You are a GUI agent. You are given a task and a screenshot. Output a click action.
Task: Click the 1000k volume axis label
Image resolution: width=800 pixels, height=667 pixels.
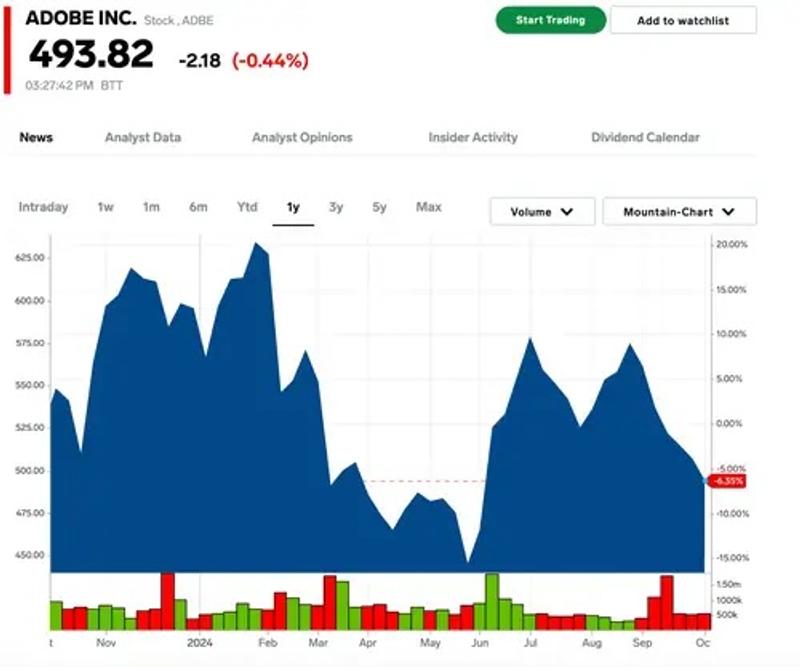729,601
